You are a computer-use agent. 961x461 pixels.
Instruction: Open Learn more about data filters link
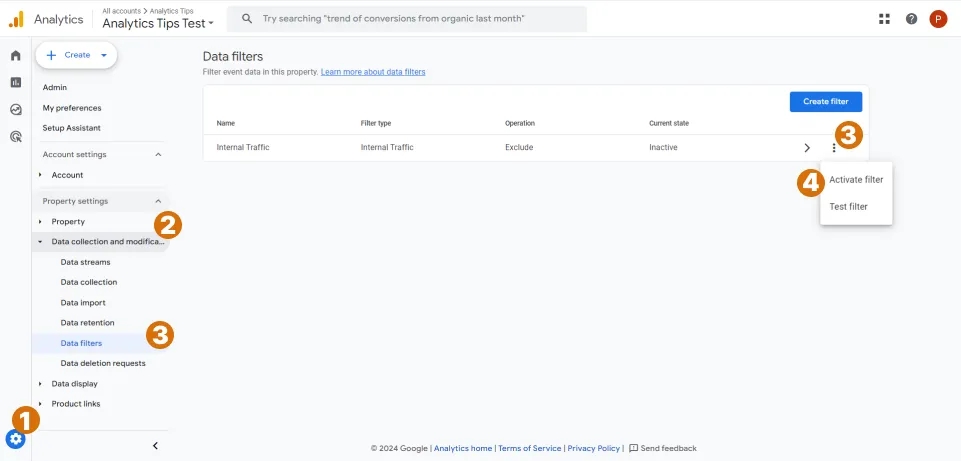tap(373, 72)
